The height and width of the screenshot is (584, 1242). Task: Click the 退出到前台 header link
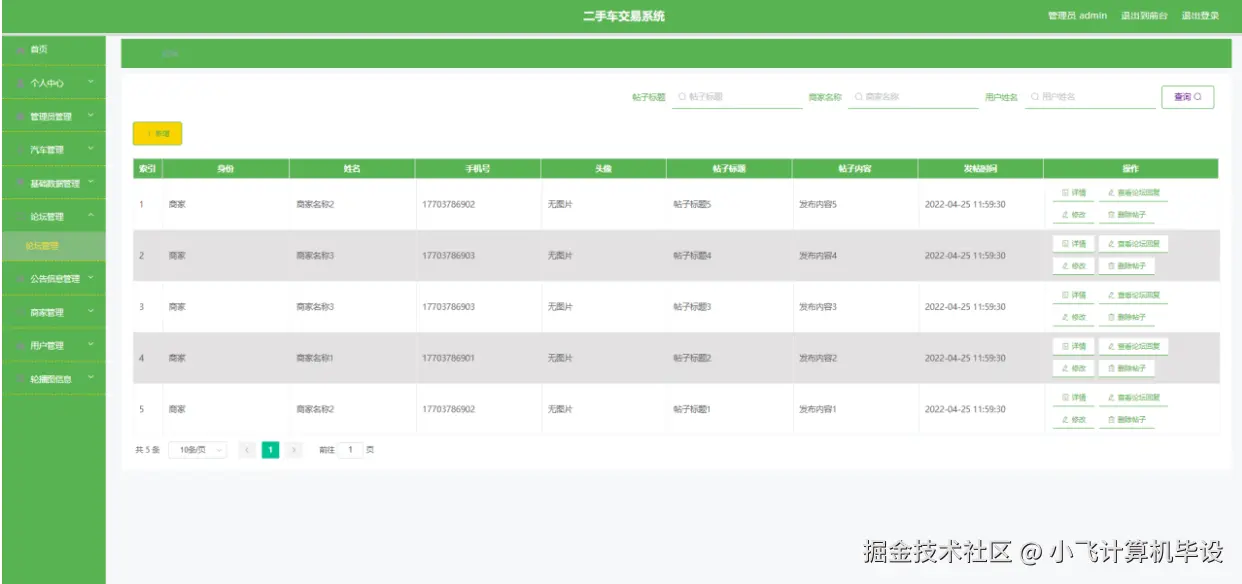tap(1144, 16)
